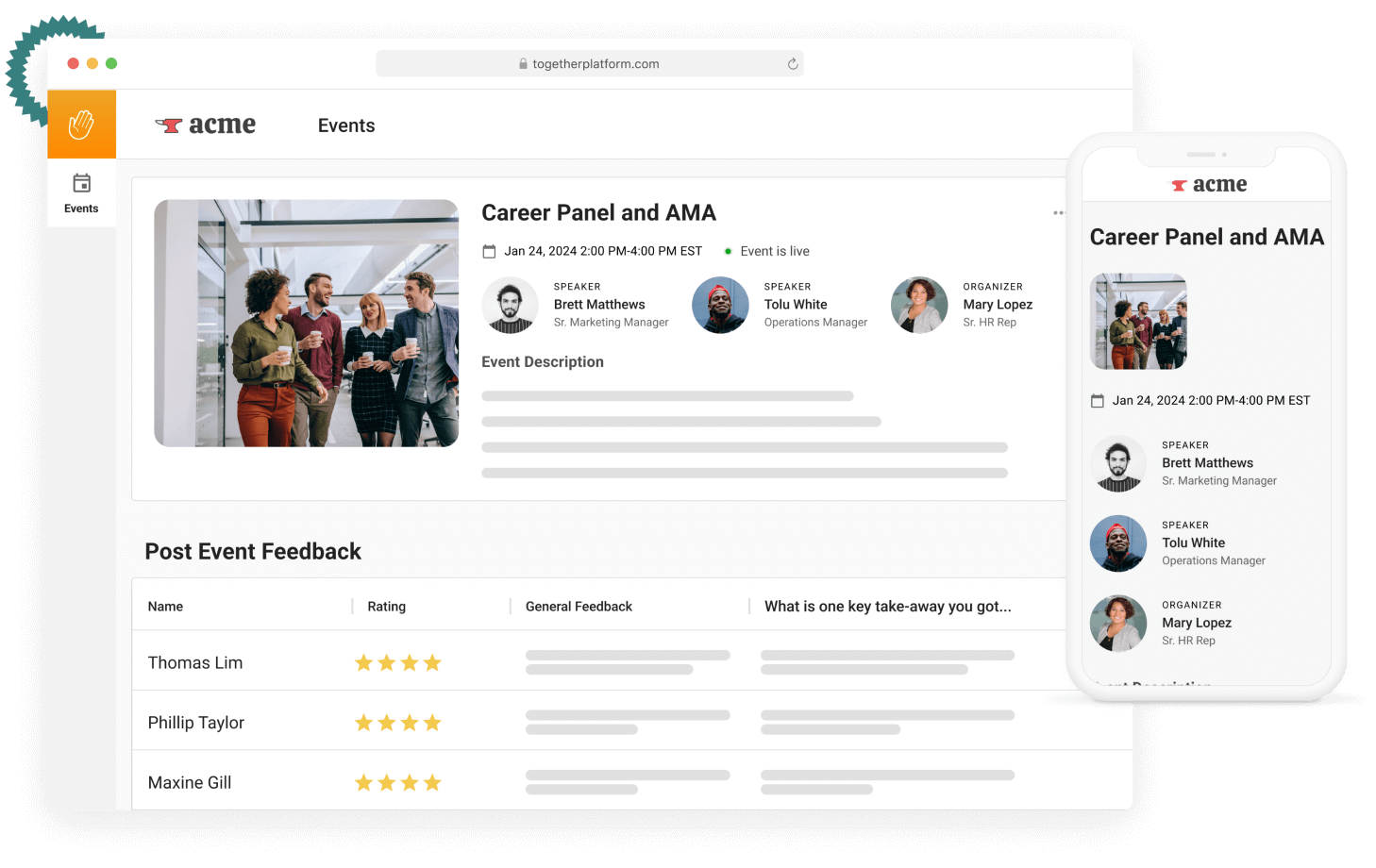1376x868 pixels.
Task: Click Maxine Gill's star rating
Action: pyautogui.click(x=398, y=783)
